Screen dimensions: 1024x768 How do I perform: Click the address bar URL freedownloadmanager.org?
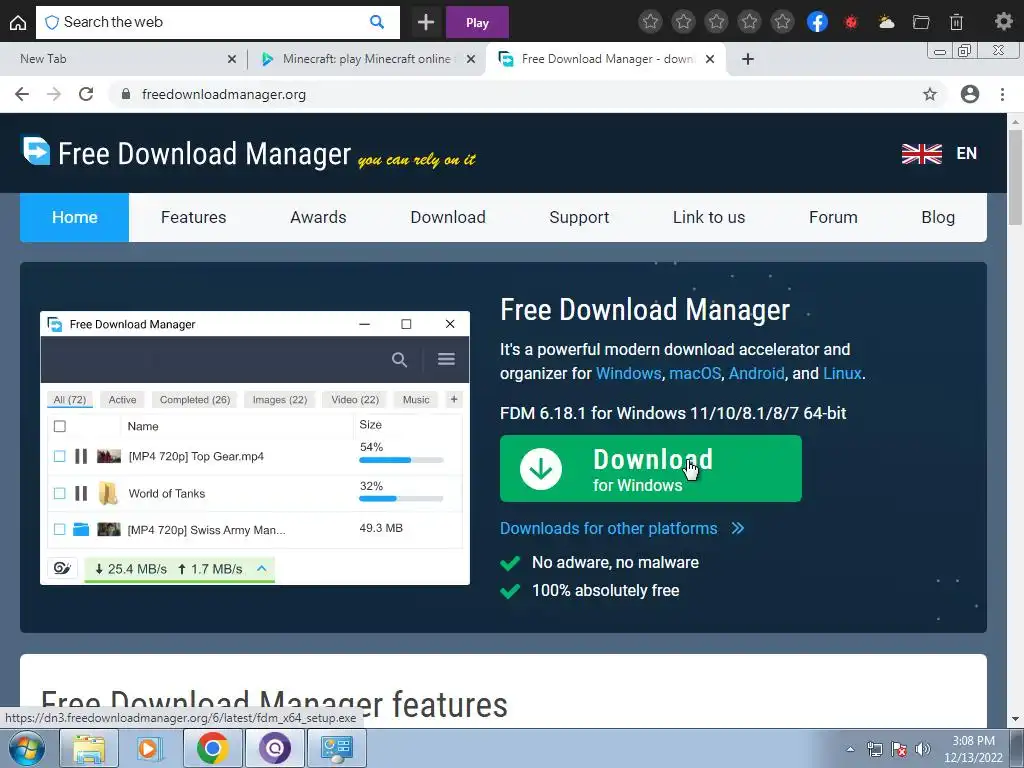click(x=223, y=94)
